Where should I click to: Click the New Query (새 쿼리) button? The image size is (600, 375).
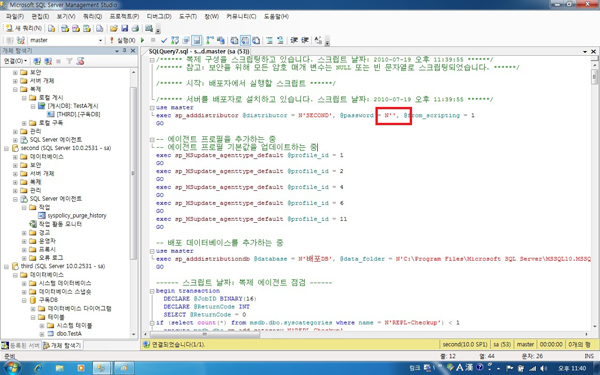(24, 28)
